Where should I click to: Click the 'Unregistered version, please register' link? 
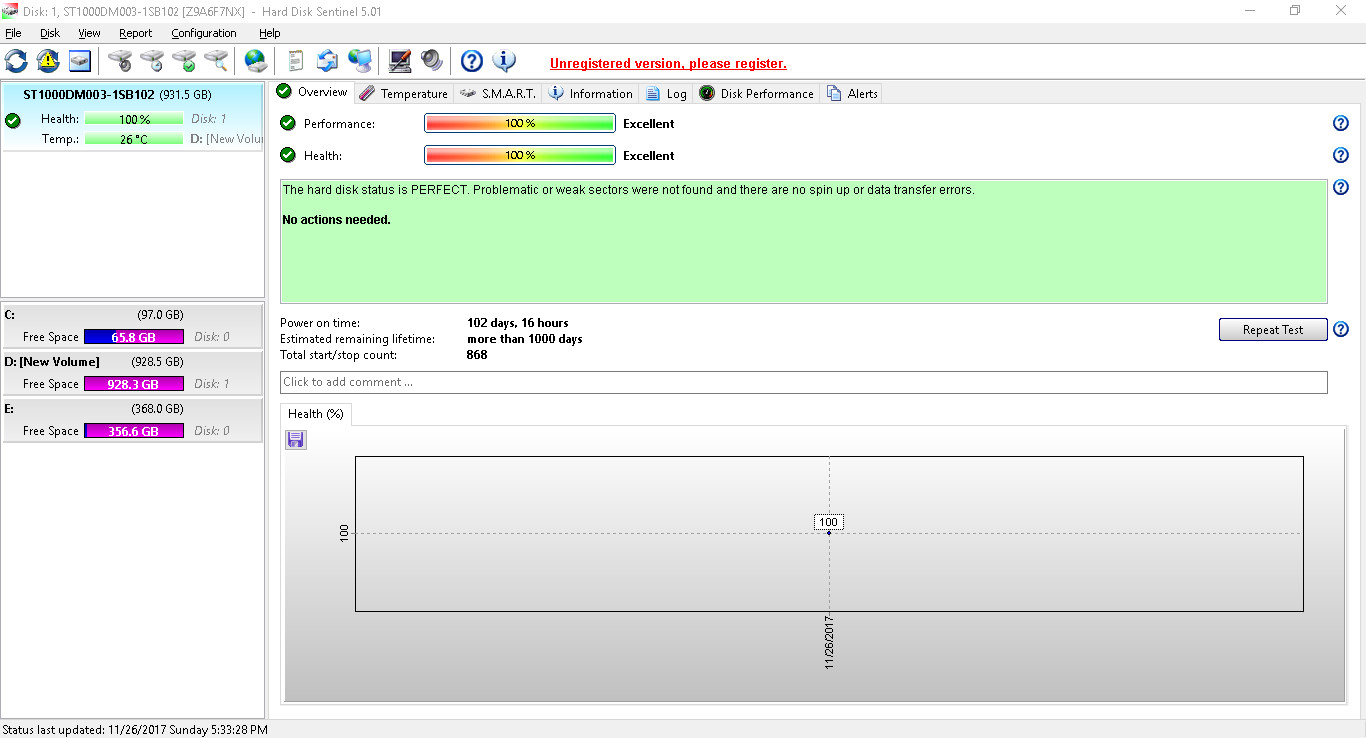pyautogui.click(x=668, y=64)
